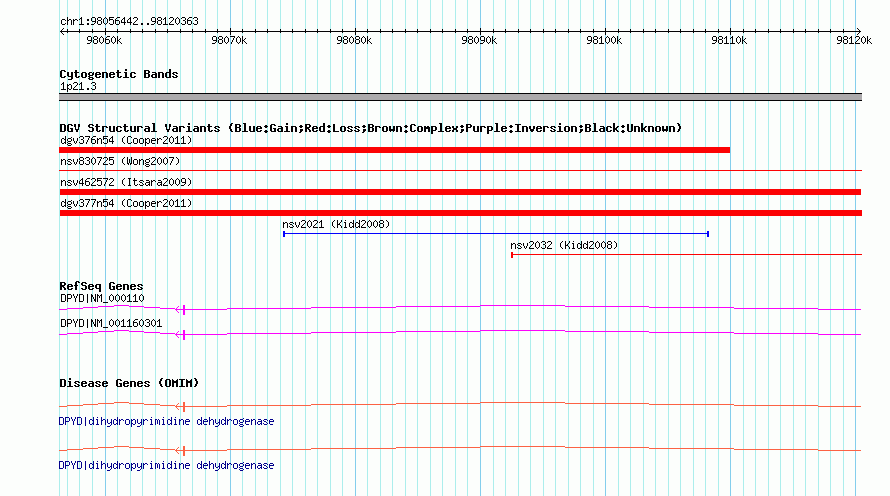Click the DGV Structural Variants track title
890x496 pixels.
point(371,128)
